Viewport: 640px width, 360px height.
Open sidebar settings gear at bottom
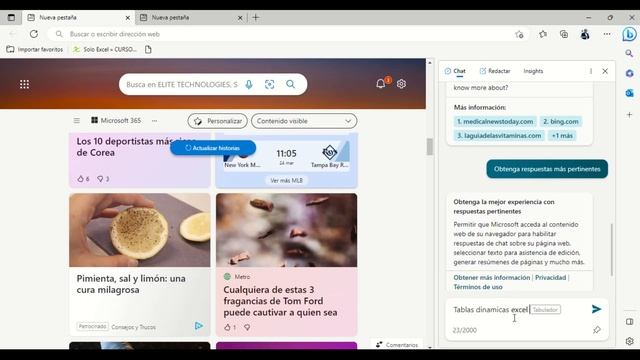coord(629,341)
